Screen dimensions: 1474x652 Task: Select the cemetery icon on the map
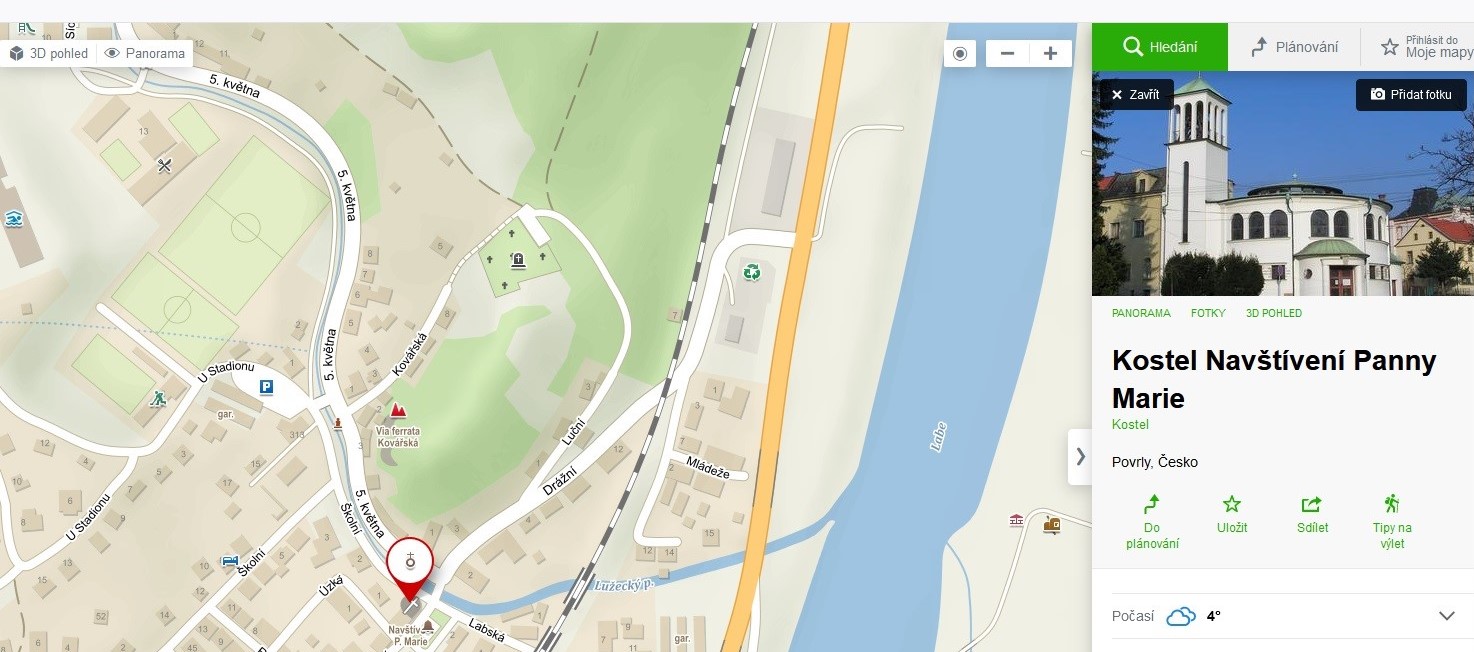pos(518,261)
